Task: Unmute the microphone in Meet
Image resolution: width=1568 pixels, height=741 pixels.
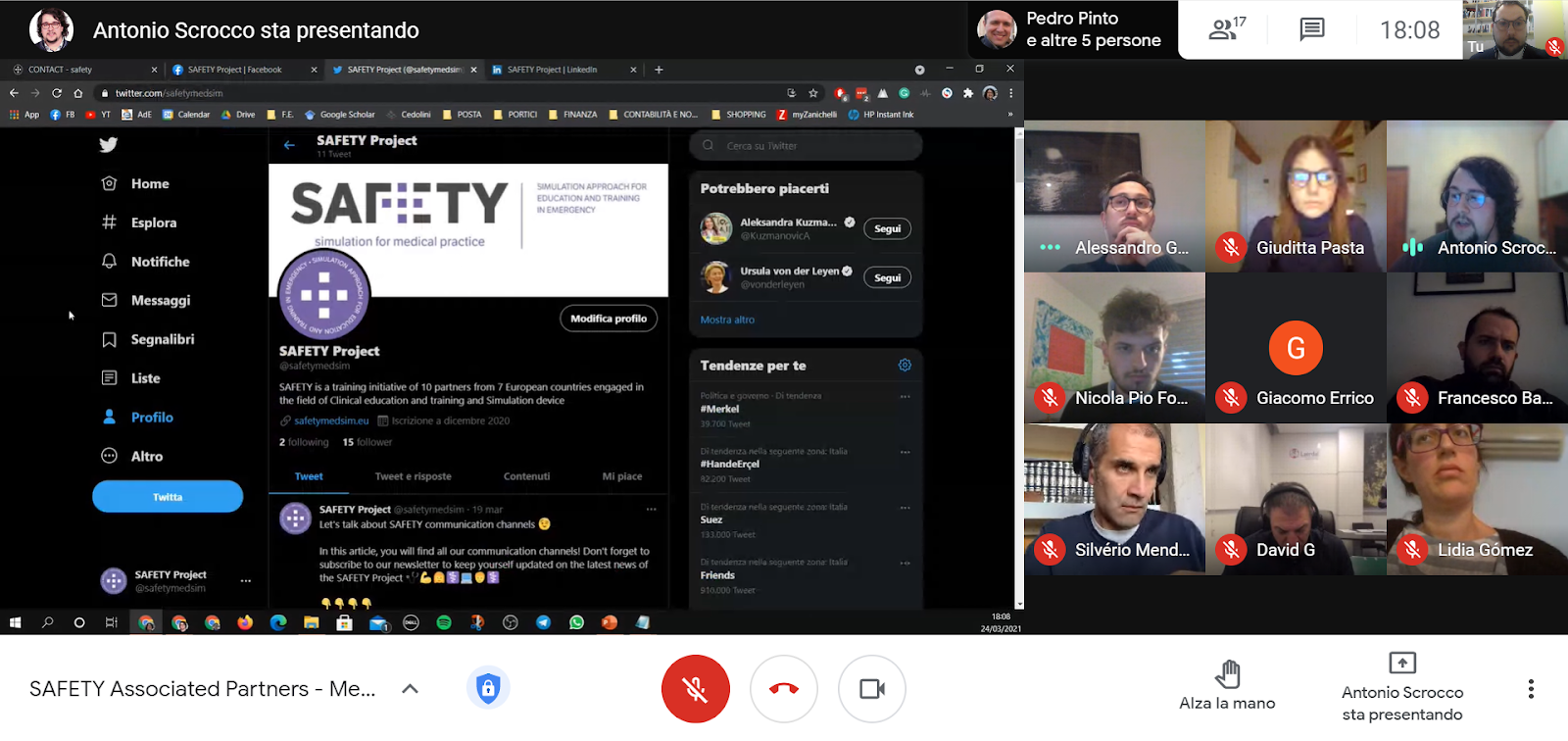Action: 696,689
